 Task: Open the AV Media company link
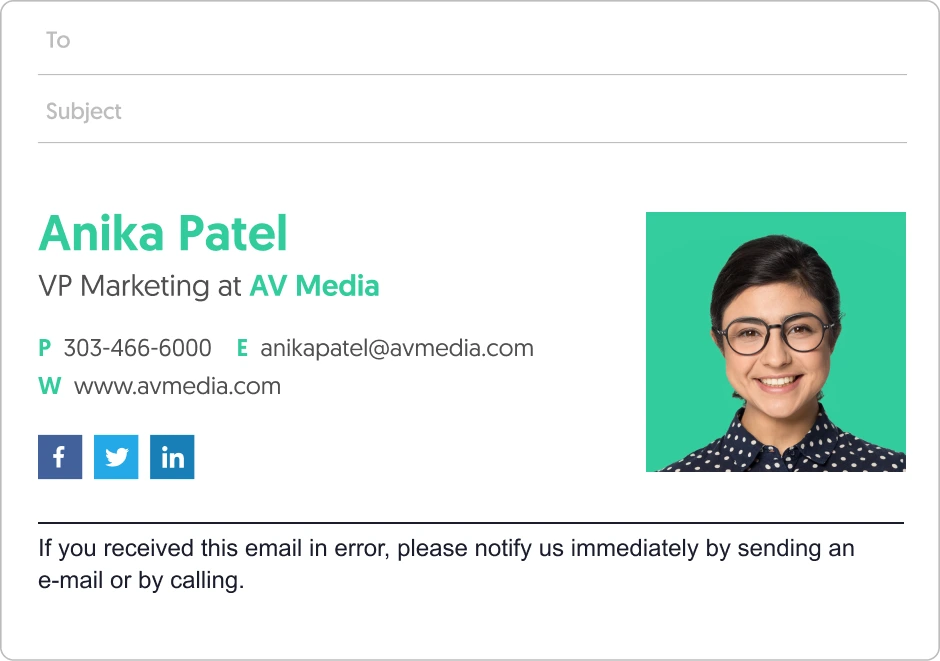coord(314,286)
